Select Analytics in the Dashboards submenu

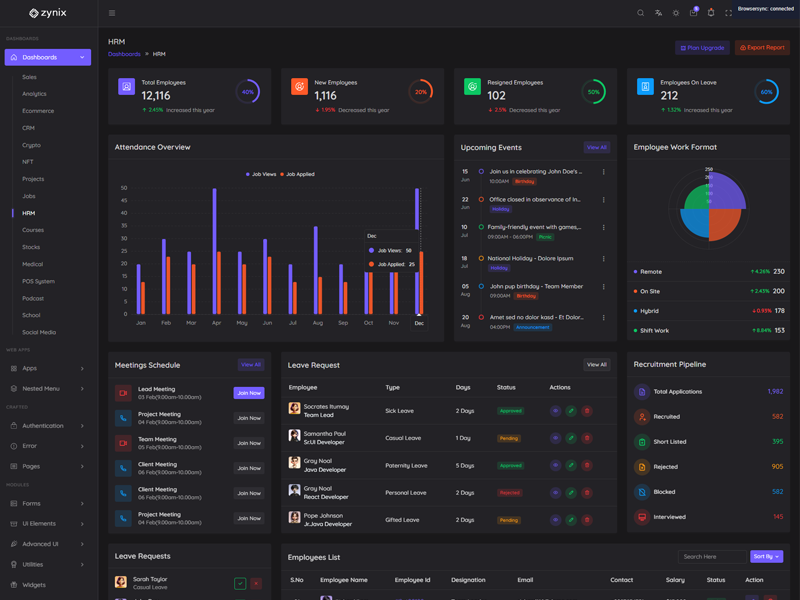point(34,94)
